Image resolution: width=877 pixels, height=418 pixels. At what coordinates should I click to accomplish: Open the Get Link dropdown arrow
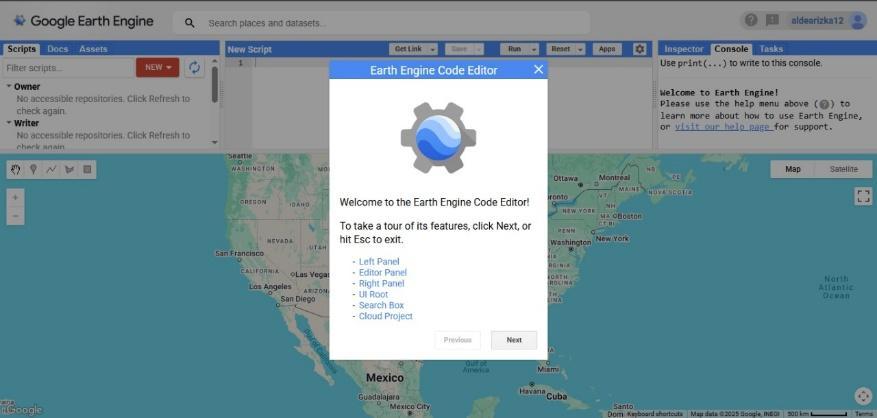click(x=432, y=49)
